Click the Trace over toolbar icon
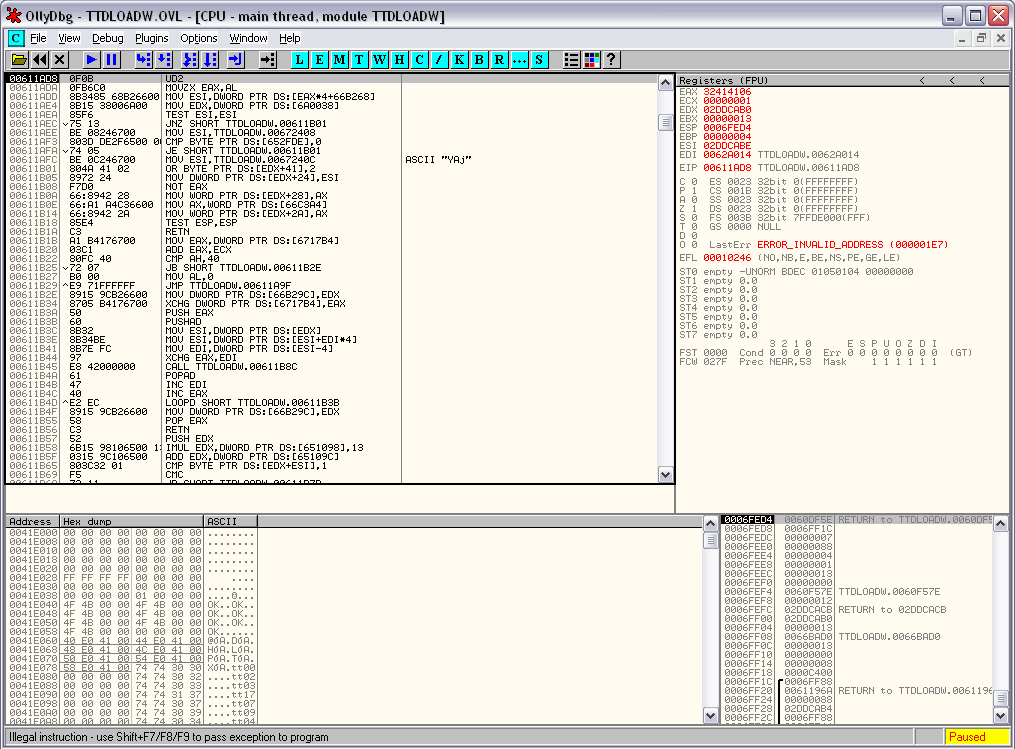The height and width of the screenshot is (749, 1015). point(210,60)
